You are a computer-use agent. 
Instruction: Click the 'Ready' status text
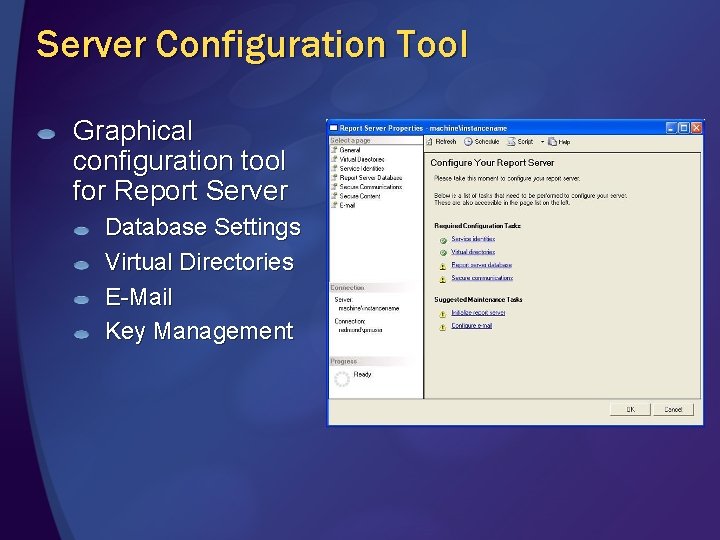pyautogui.click(x=362, y=374)
